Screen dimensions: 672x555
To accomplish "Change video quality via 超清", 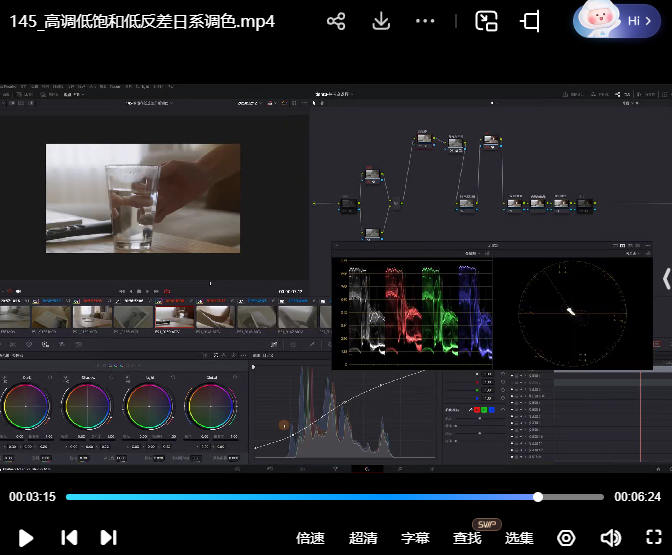I will pos(363,538).
